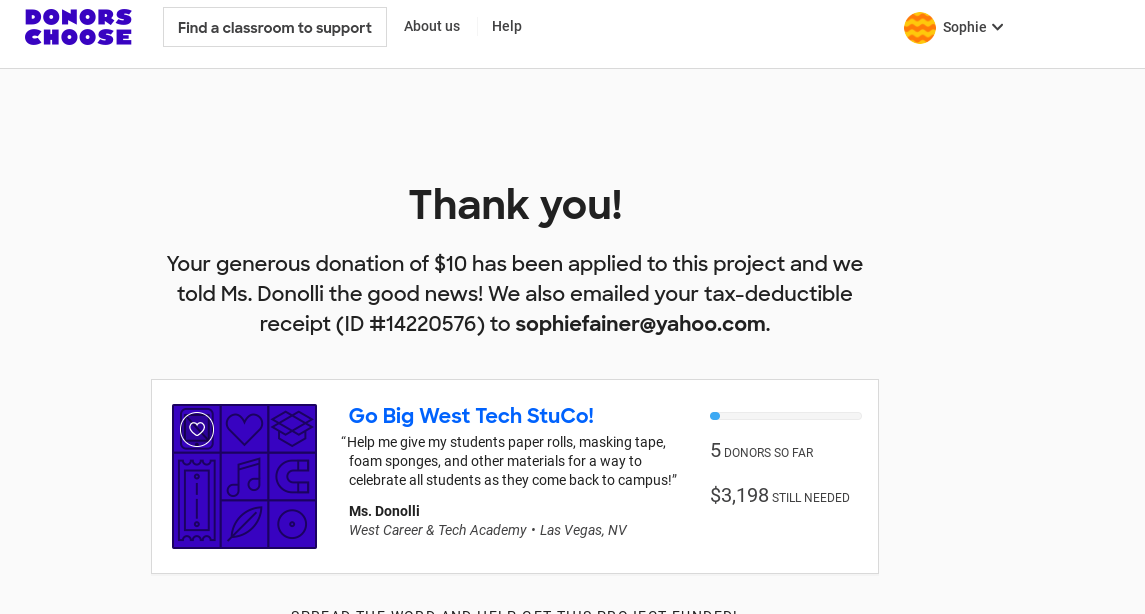Open the Sophie account menu name

click(964, 28)
